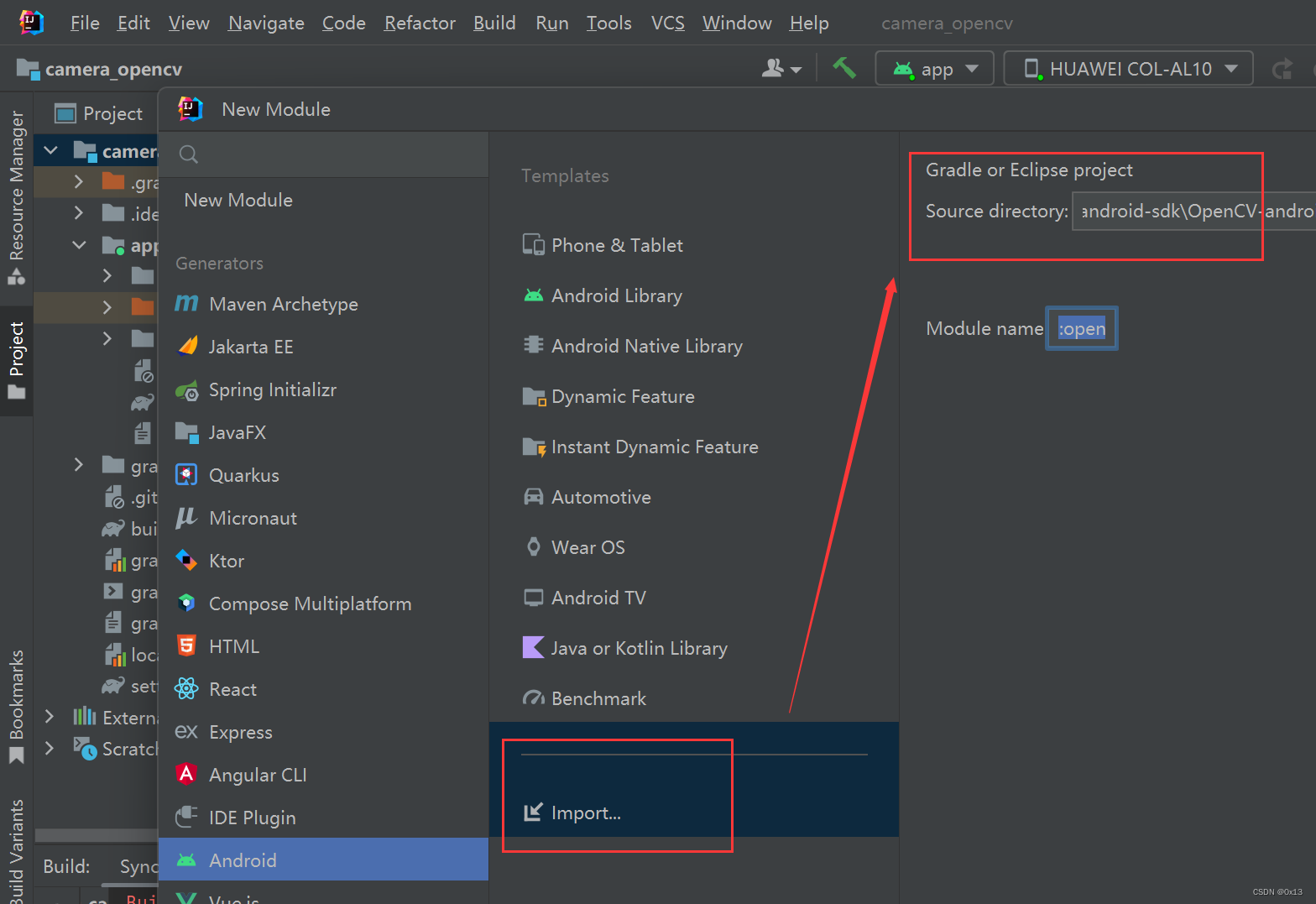
Task: Open the Edit menu
Action: point(133,23)
